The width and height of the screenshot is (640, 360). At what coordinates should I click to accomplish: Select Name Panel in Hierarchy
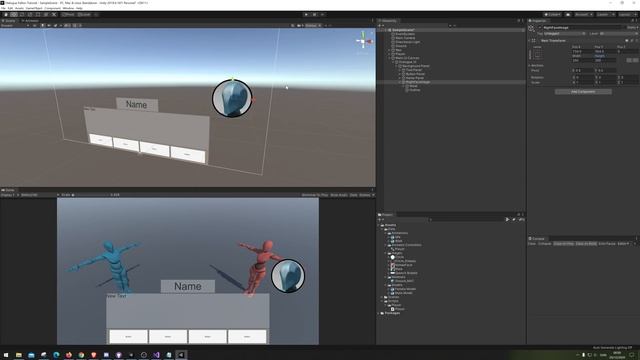(x=415, y=78)
